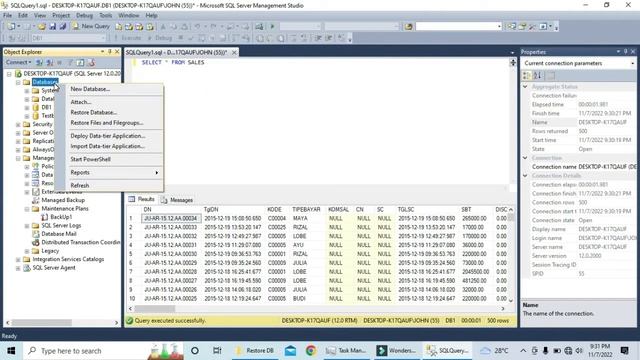Open the Connect dropdown in Object Explorer
The width and height of the screenshot is (640, 360).
(19, 62)
